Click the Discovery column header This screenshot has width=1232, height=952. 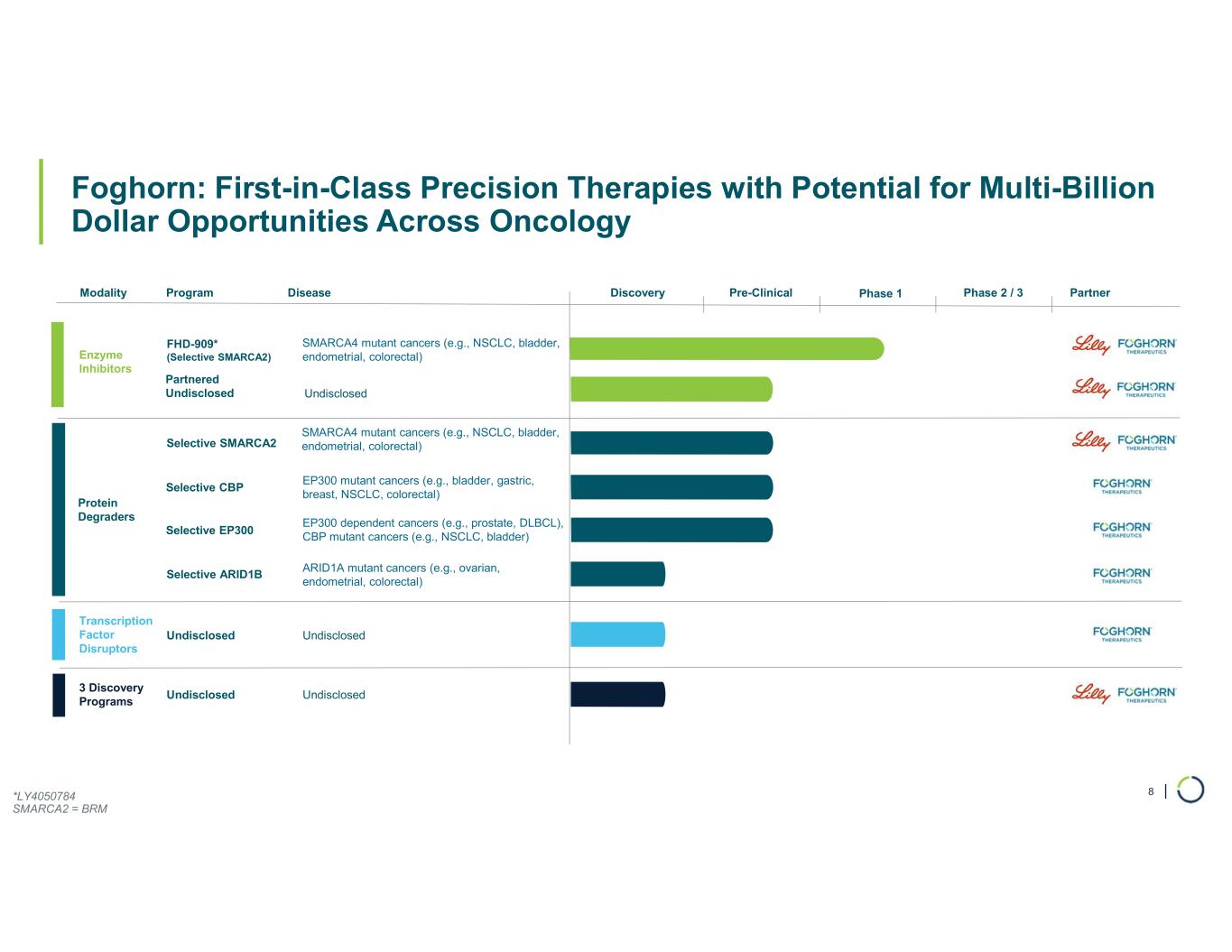coord(637,292)
